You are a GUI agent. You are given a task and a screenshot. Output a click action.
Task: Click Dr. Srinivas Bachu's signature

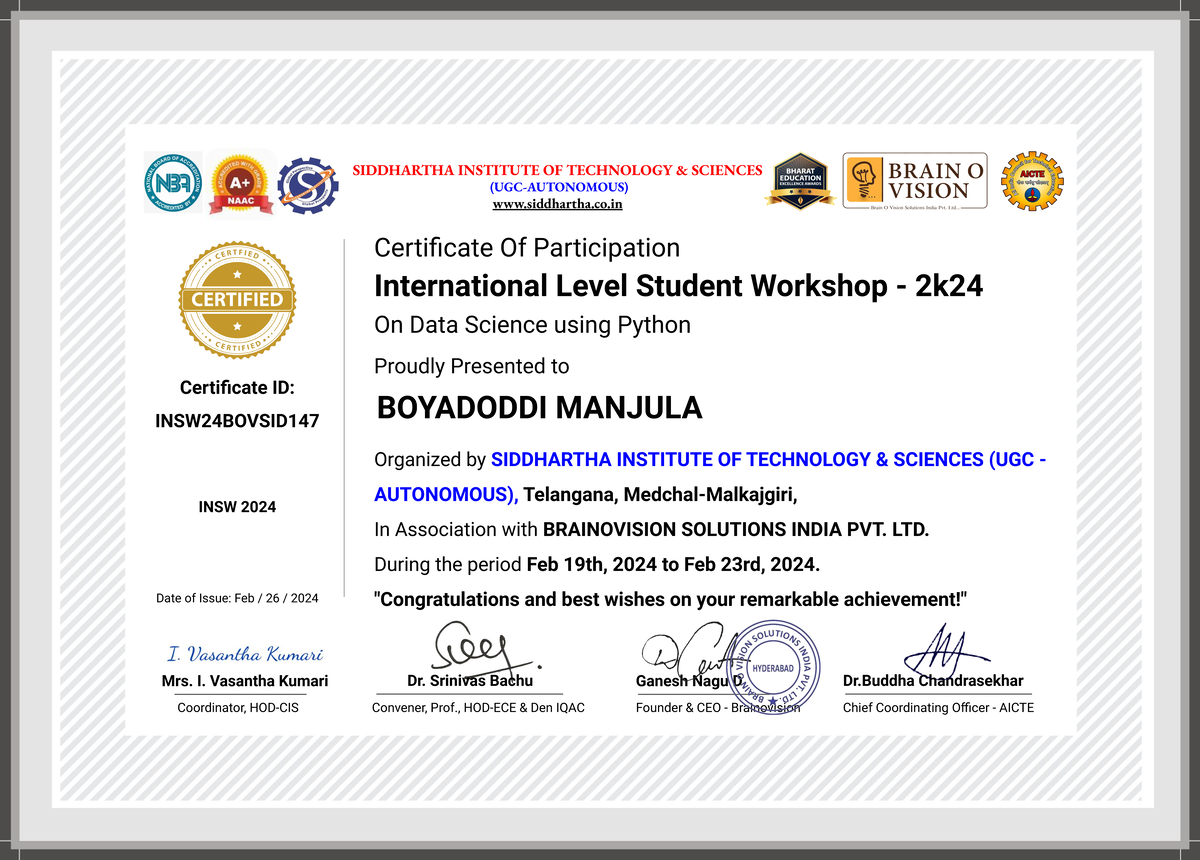tap(480, 650)
